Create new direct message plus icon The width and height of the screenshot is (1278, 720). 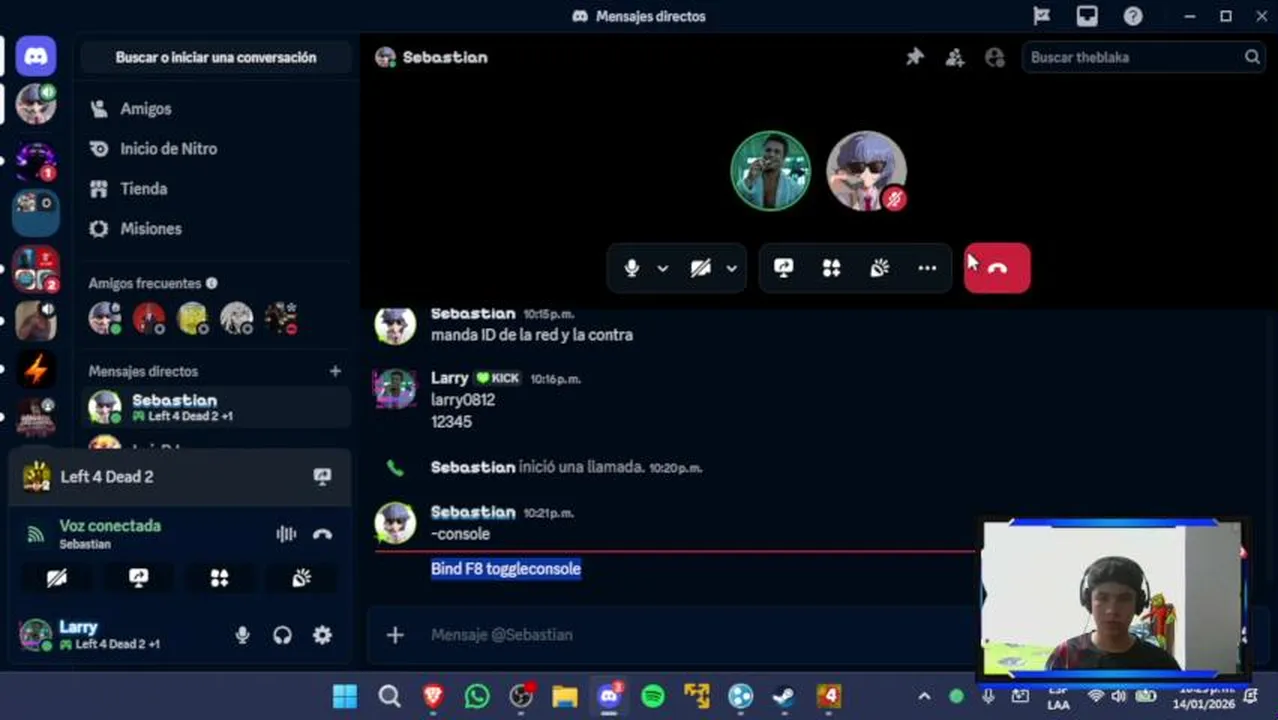tap(335, 371)
